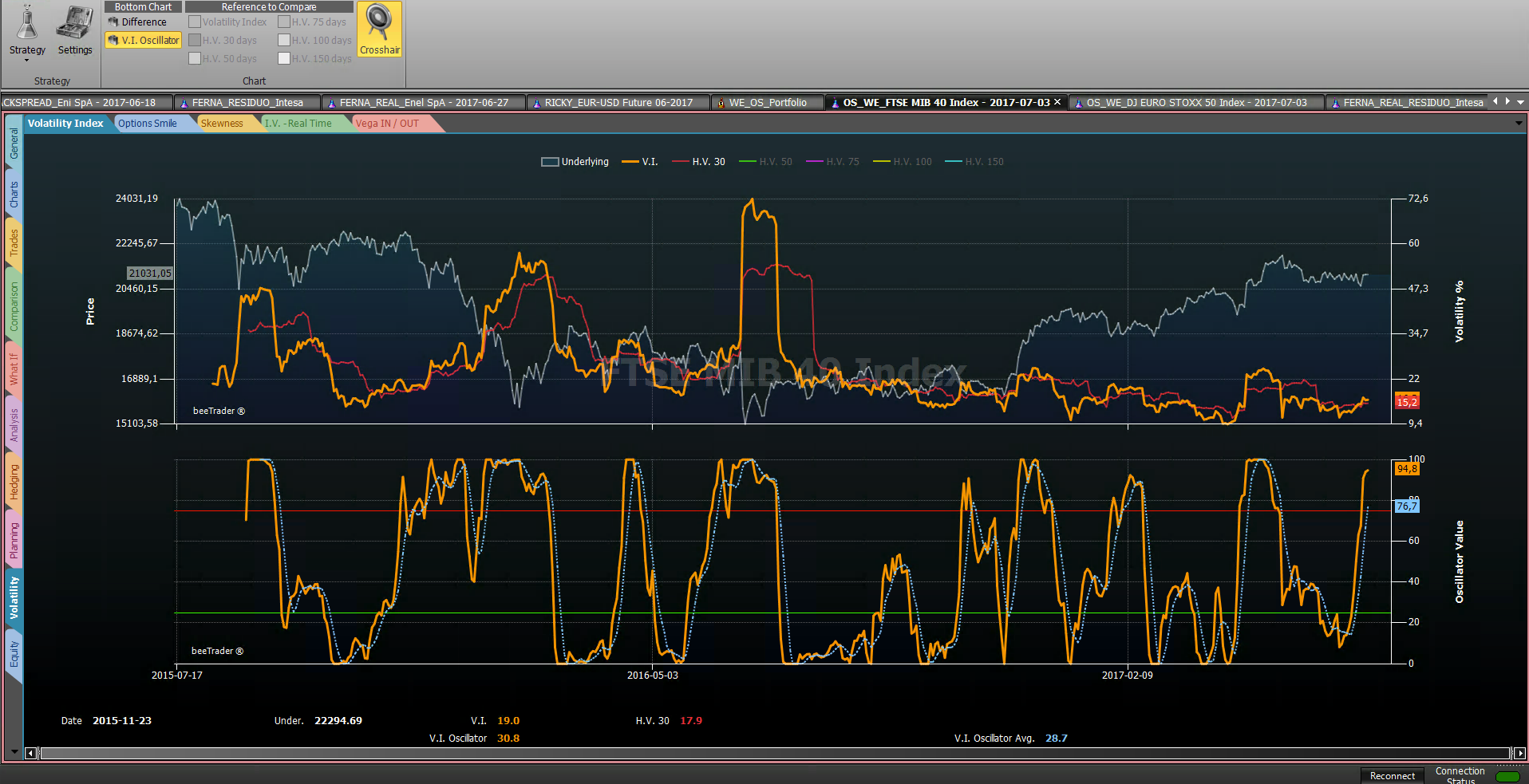
Task: Select the Difference bottom chart option
Action: click(x=144, y=22)
